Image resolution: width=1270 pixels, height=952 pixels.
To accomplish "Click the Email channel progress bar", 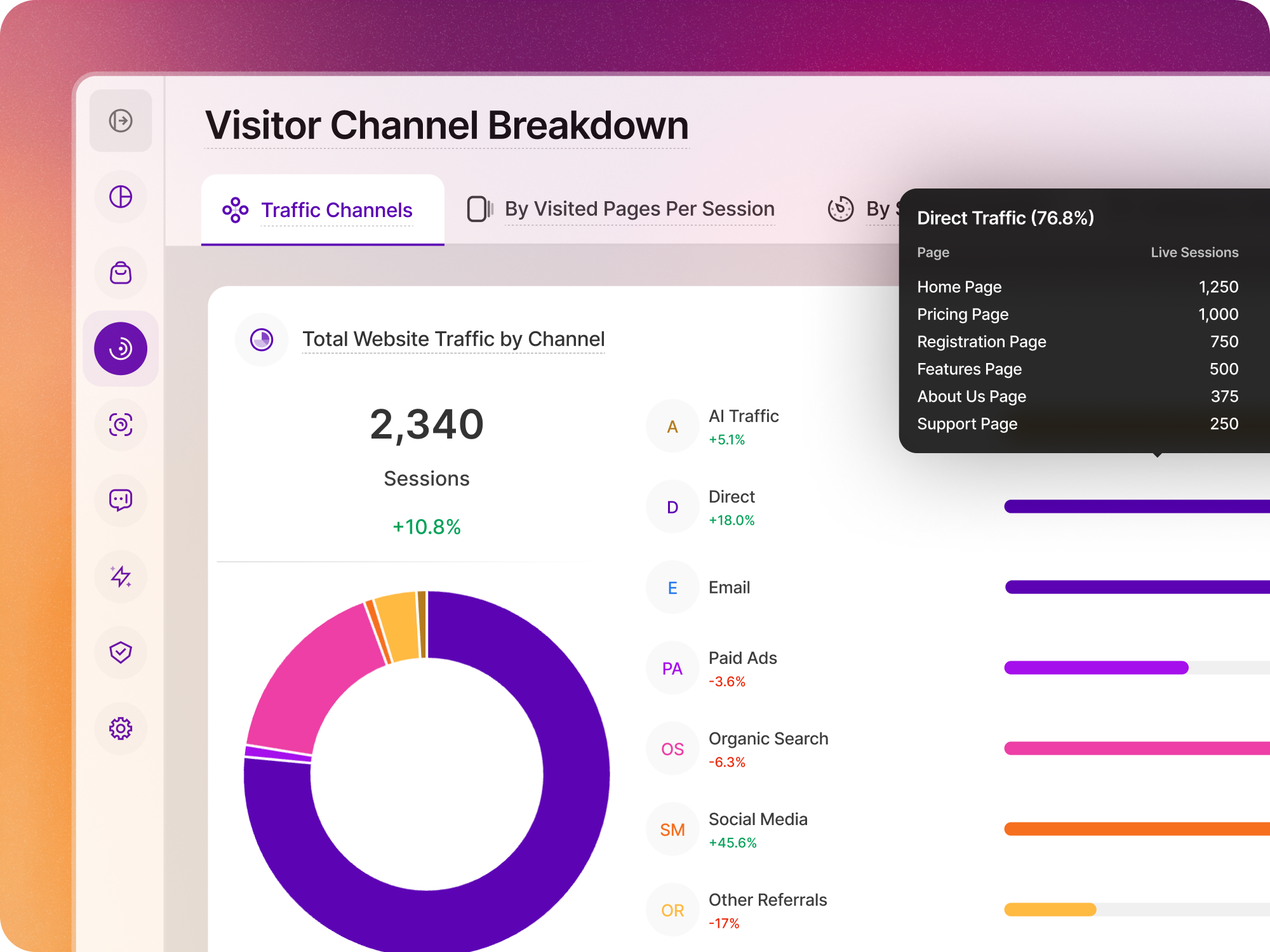I will point(1137,587).
